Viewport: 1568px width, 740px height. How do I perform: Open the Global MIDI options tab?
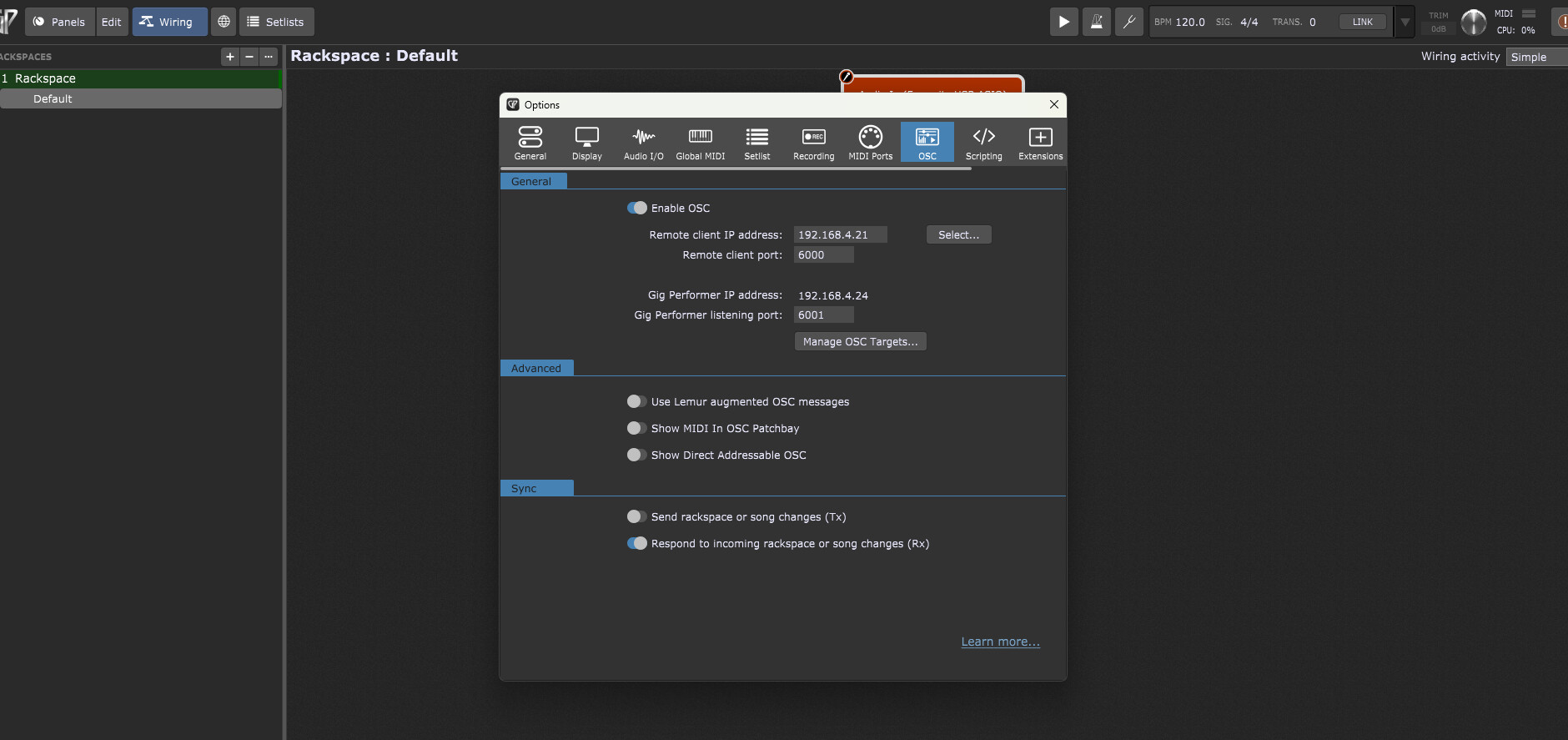point(701,143)
